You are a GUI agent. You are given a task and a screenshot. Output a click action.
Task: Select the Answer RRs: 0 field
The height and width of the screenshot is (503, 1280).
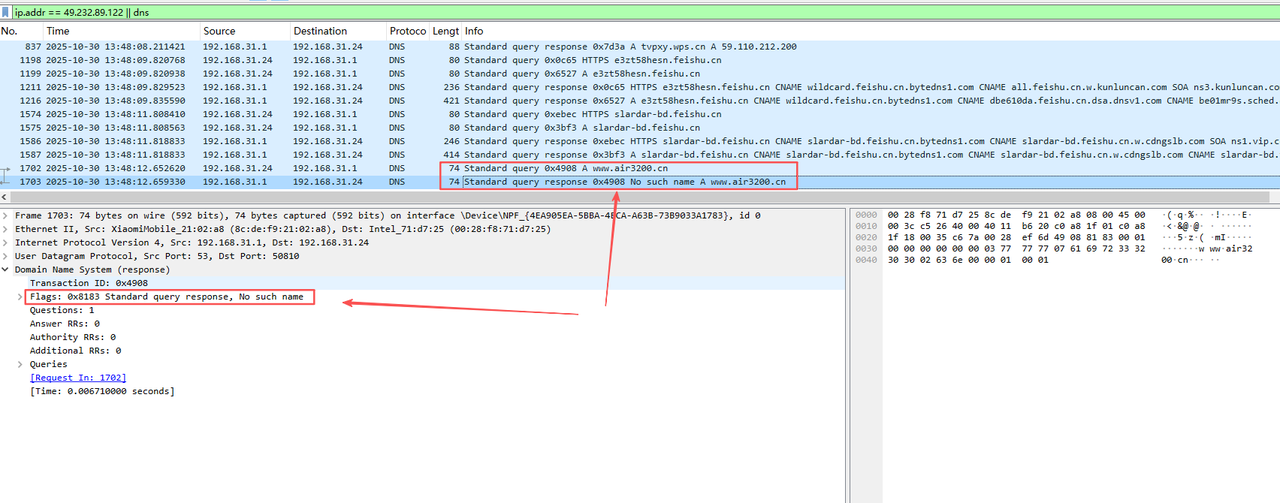[x=64, y=324]
